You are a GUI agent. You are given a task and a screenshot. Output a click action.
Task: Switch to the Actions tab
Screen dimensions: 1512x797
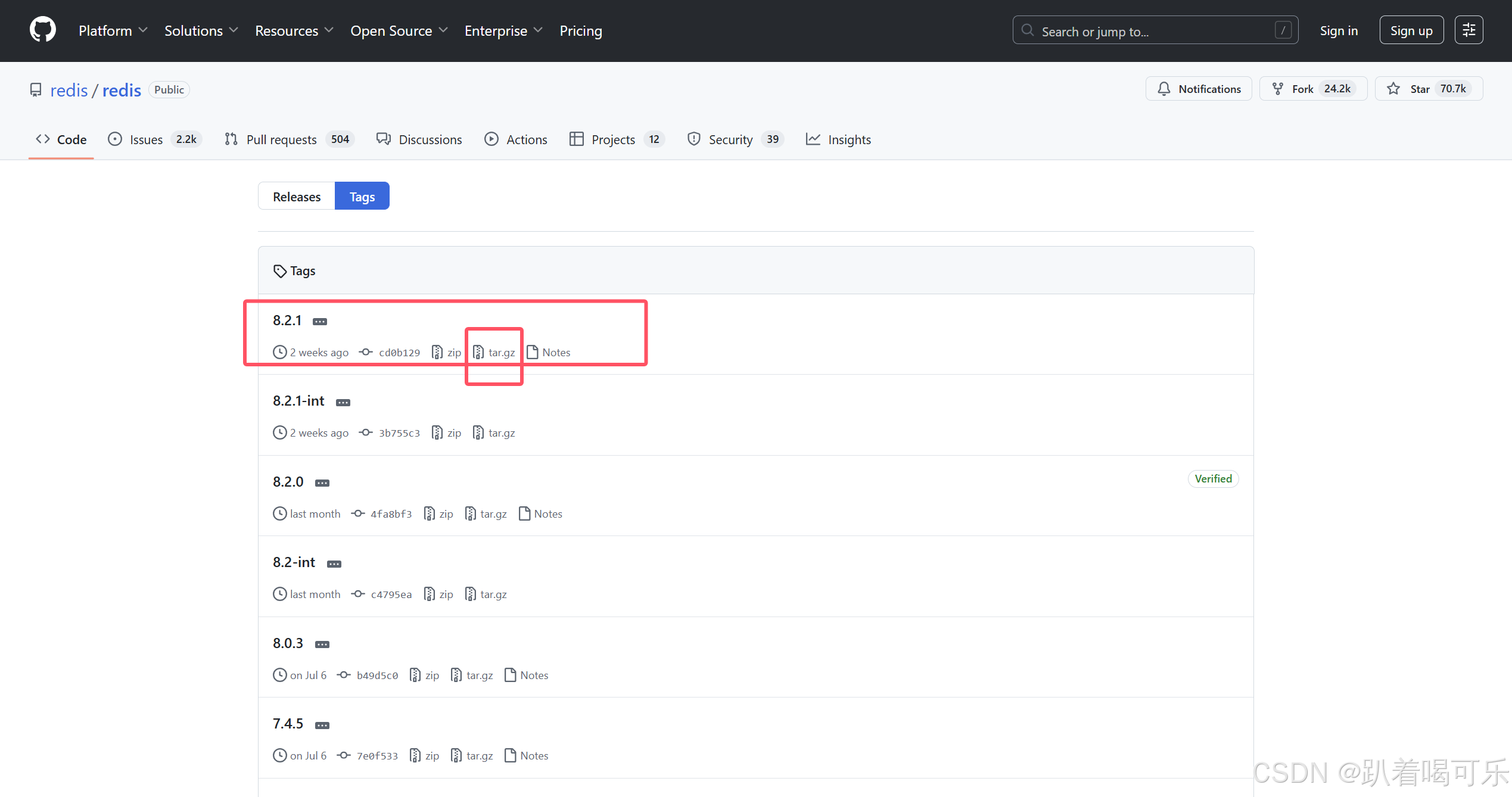[515, 139]
